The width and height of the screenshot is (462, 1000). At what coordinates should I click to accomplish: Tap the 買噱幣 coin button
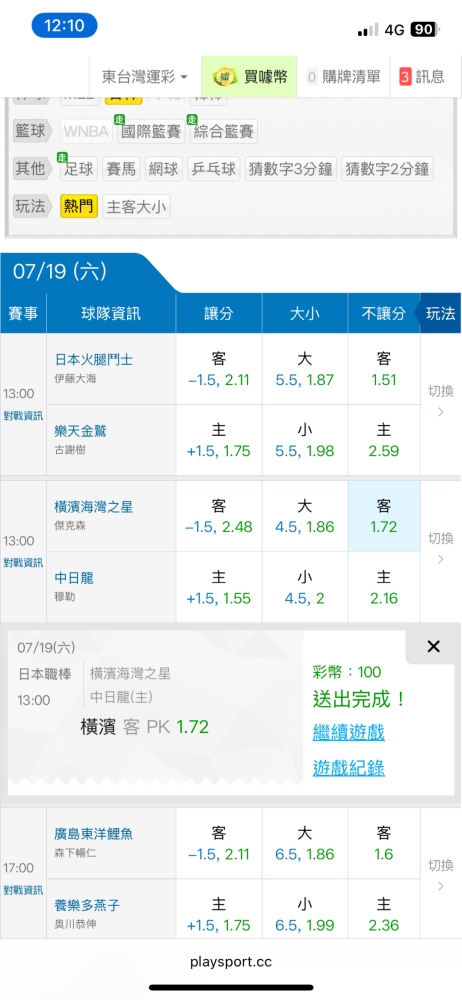(249, 77)
